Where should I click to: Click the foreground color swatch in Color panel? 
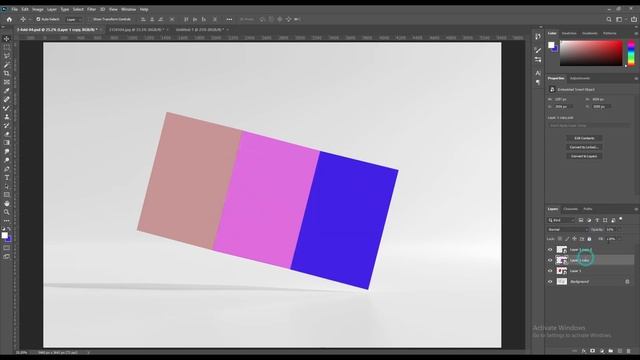551,45
